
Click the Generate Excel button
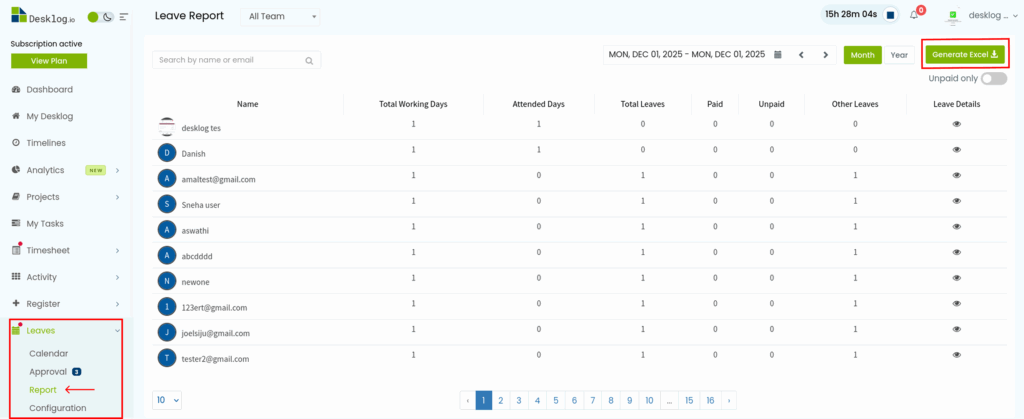[x=965, y=54]
